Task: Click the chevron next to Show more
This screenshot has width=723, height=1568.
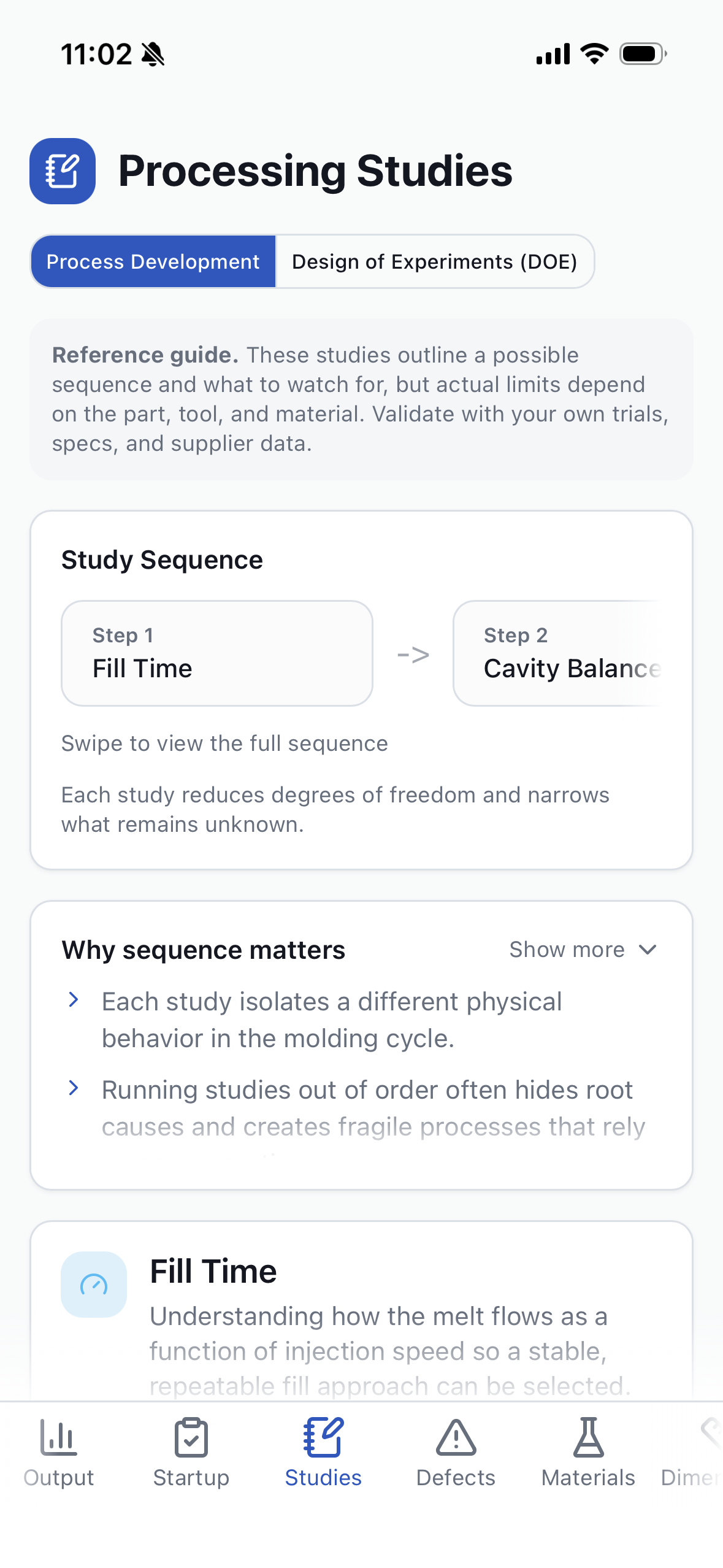Action: point(648,950)
